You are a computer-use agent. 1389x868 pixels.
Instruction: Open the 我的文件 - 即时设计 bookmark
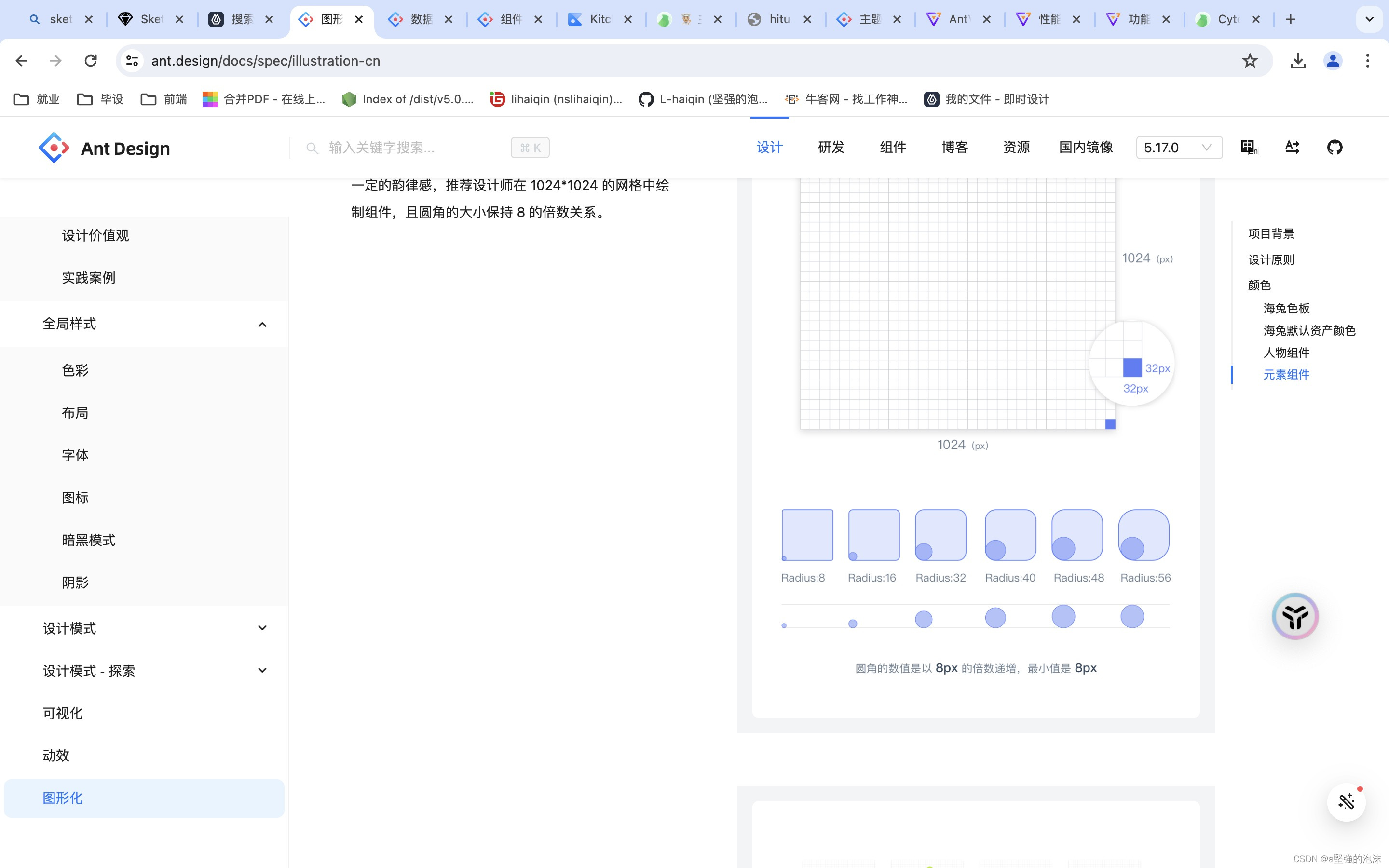coord(987,99)
